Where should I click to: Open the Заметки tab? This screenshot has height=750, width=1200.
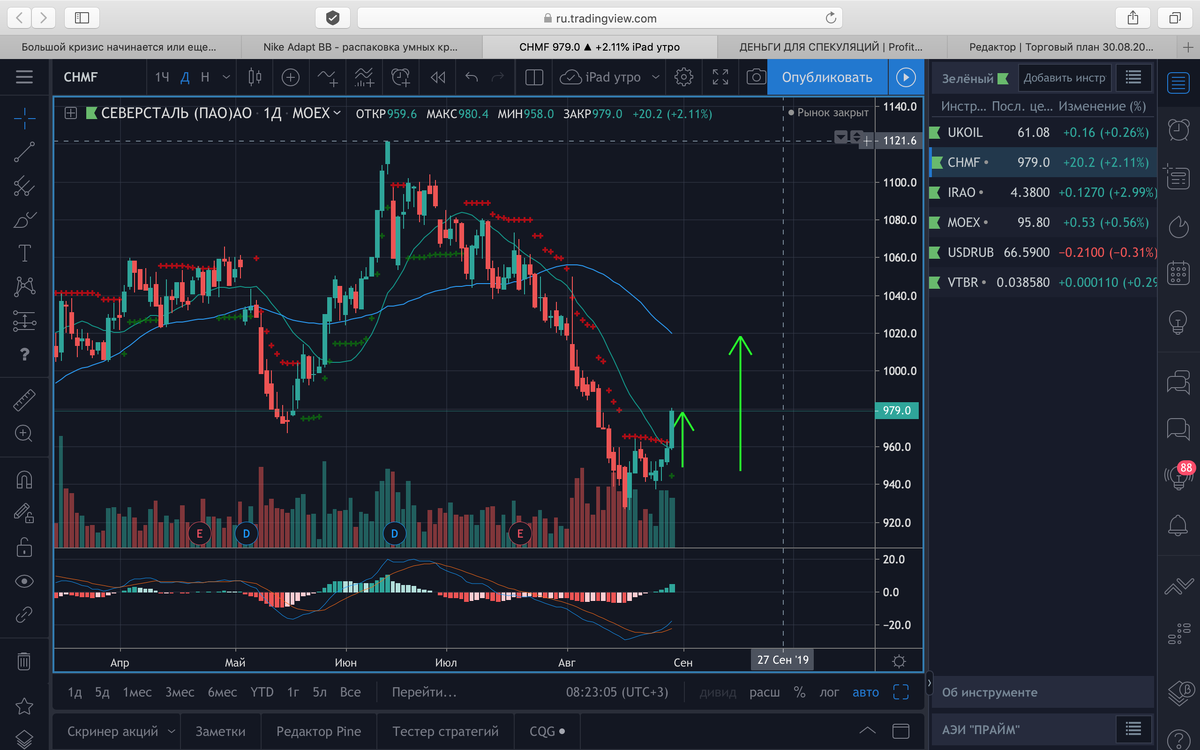click(220, 731)
